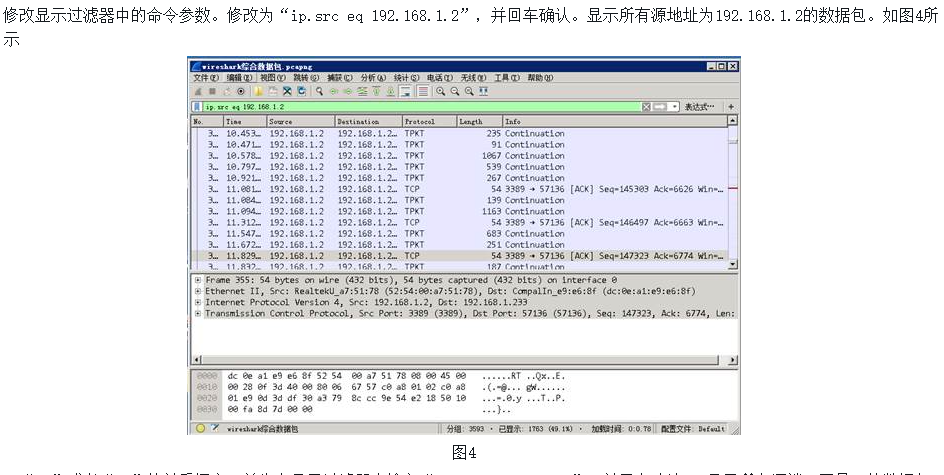Open the 编辑 menu
Viewport: 944px width, 475px height.
(240, 78)
